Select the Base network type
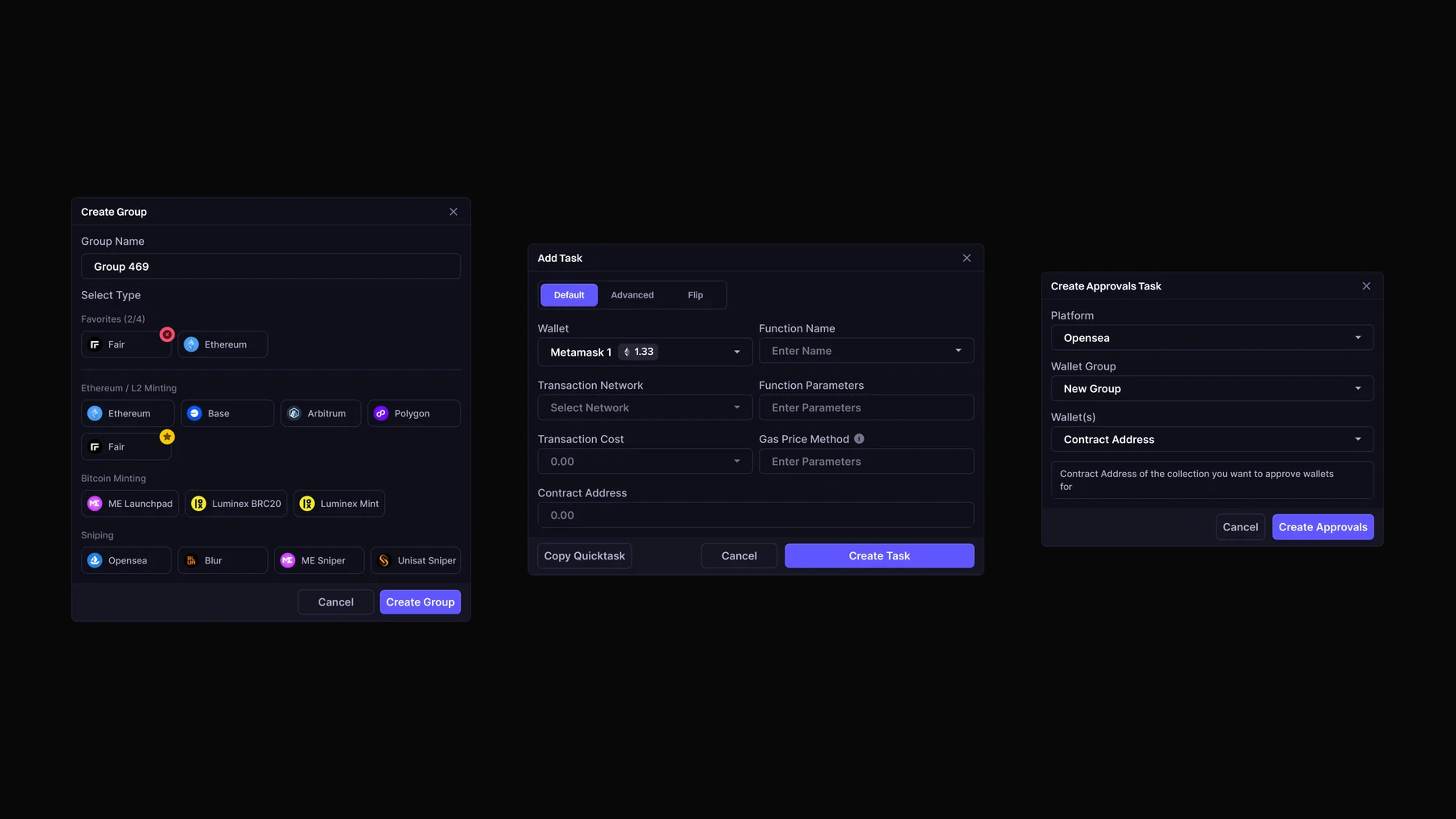The height and width of the screenshot is (819, 1456). [227, 413]
